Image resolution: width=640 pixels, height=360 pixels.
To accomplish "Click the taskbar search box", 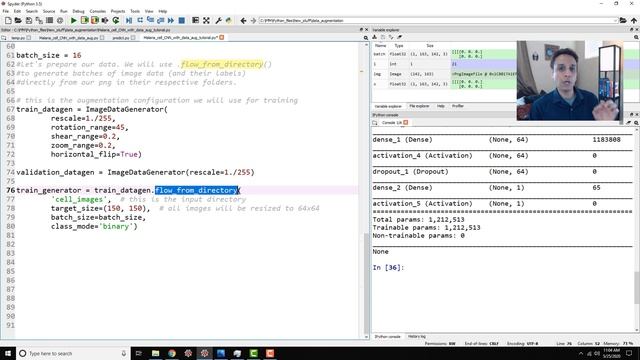I will point(73,353).
